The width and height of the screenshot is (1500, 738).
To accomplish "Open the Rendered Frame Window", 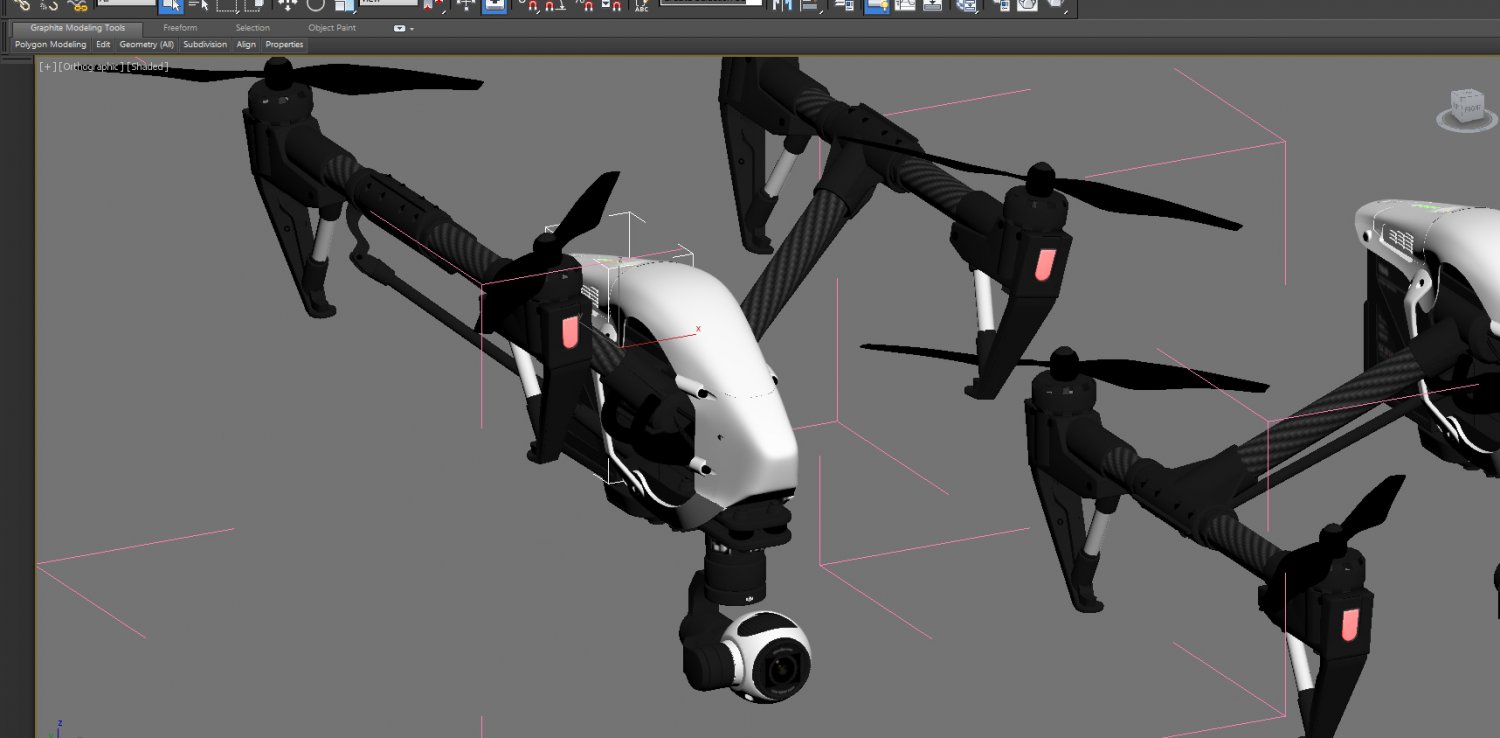I will [1027, 6].
